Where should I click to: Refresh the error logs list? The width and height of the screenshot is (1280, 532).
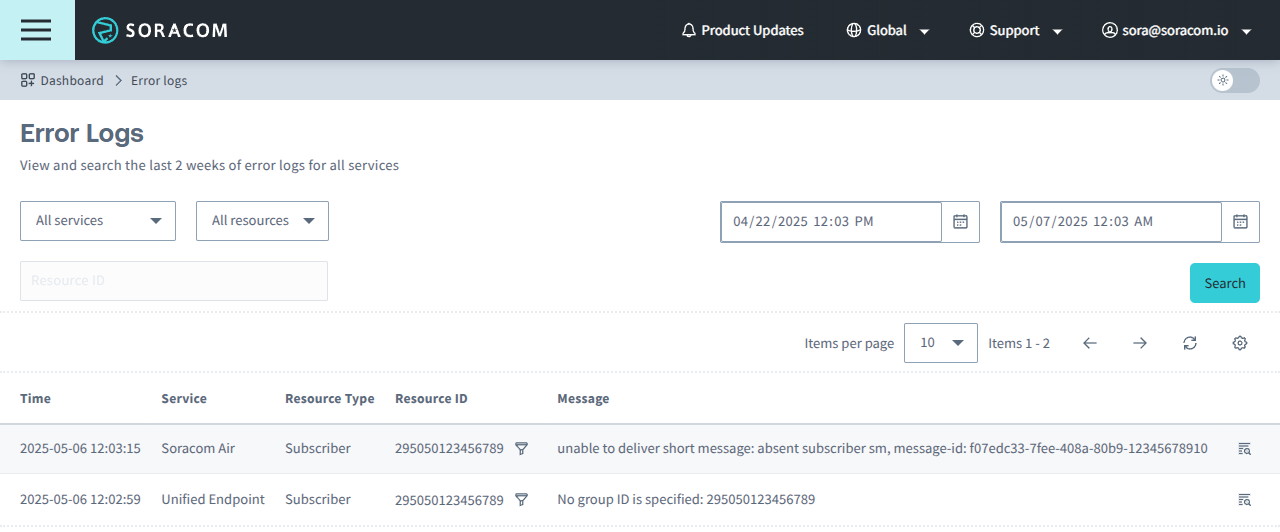[1190, 343]
